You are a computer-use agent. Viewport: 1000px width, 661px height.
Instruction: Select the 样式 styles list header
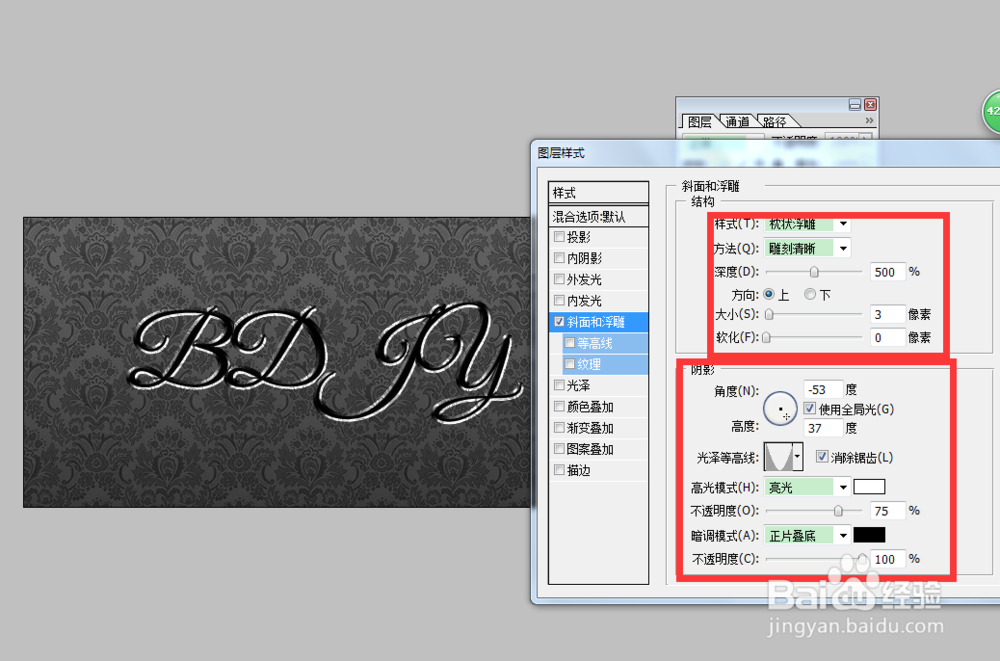[598, 193]
